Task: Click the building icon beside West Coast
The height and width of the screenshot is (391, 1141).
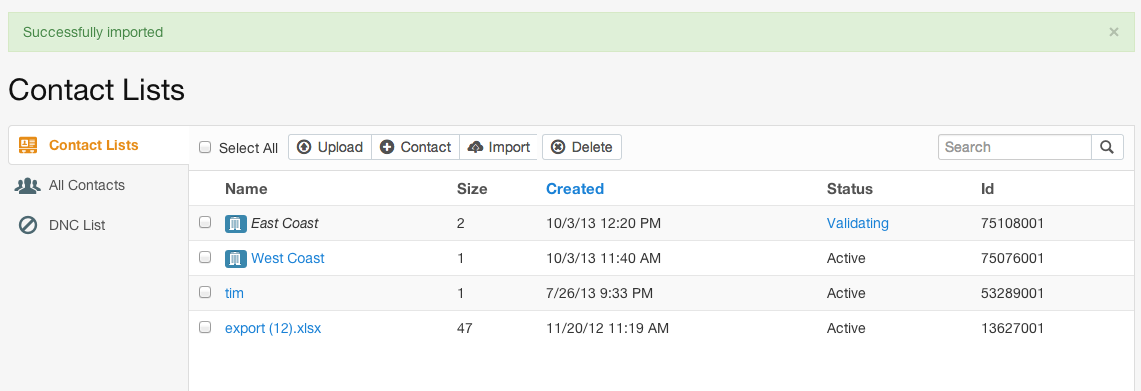Action: tap(235, 258)
